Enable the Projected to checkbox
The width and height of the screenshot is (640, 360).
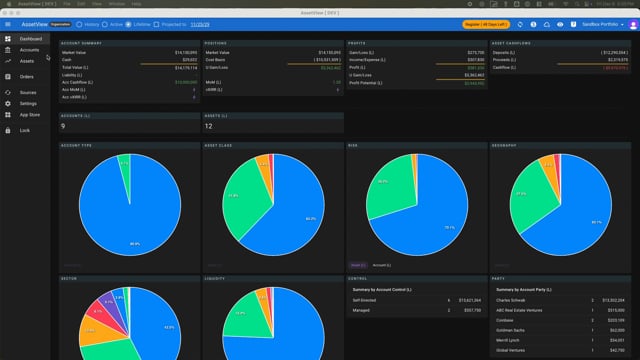(x=156, y=24)
